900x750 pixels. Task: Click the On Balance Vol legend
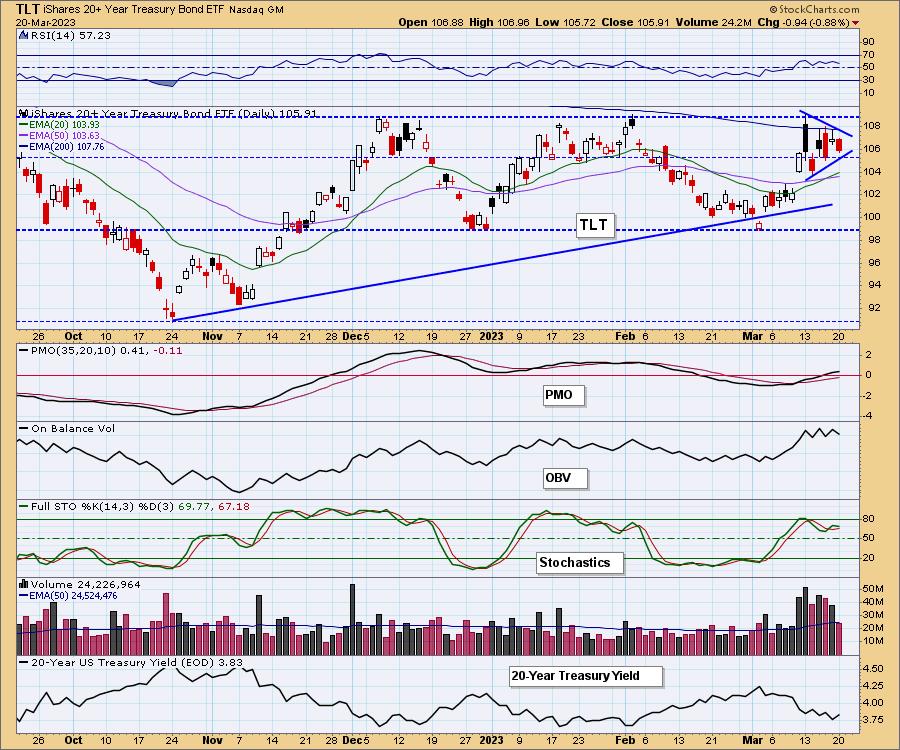pyautogui.click(x=67, y=429)
